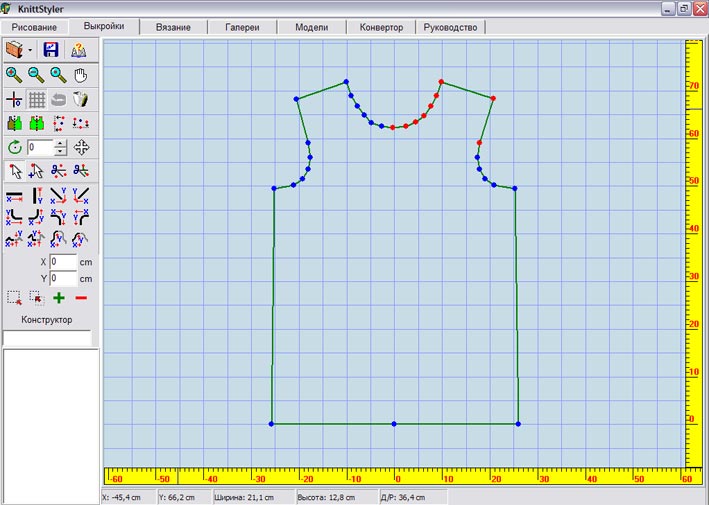Click the right vertical yellow ruler
709x505 pixels.
(691, 250)
